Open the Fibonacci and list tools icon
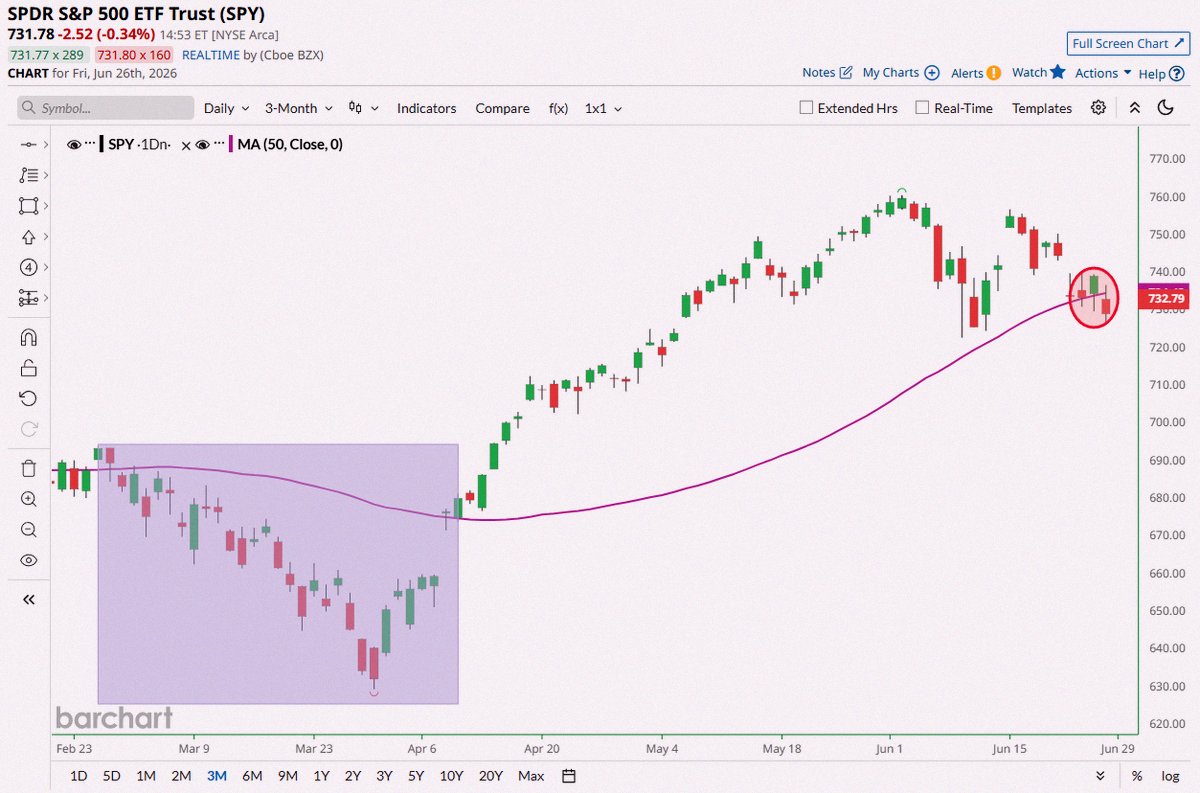 point(28,175)
